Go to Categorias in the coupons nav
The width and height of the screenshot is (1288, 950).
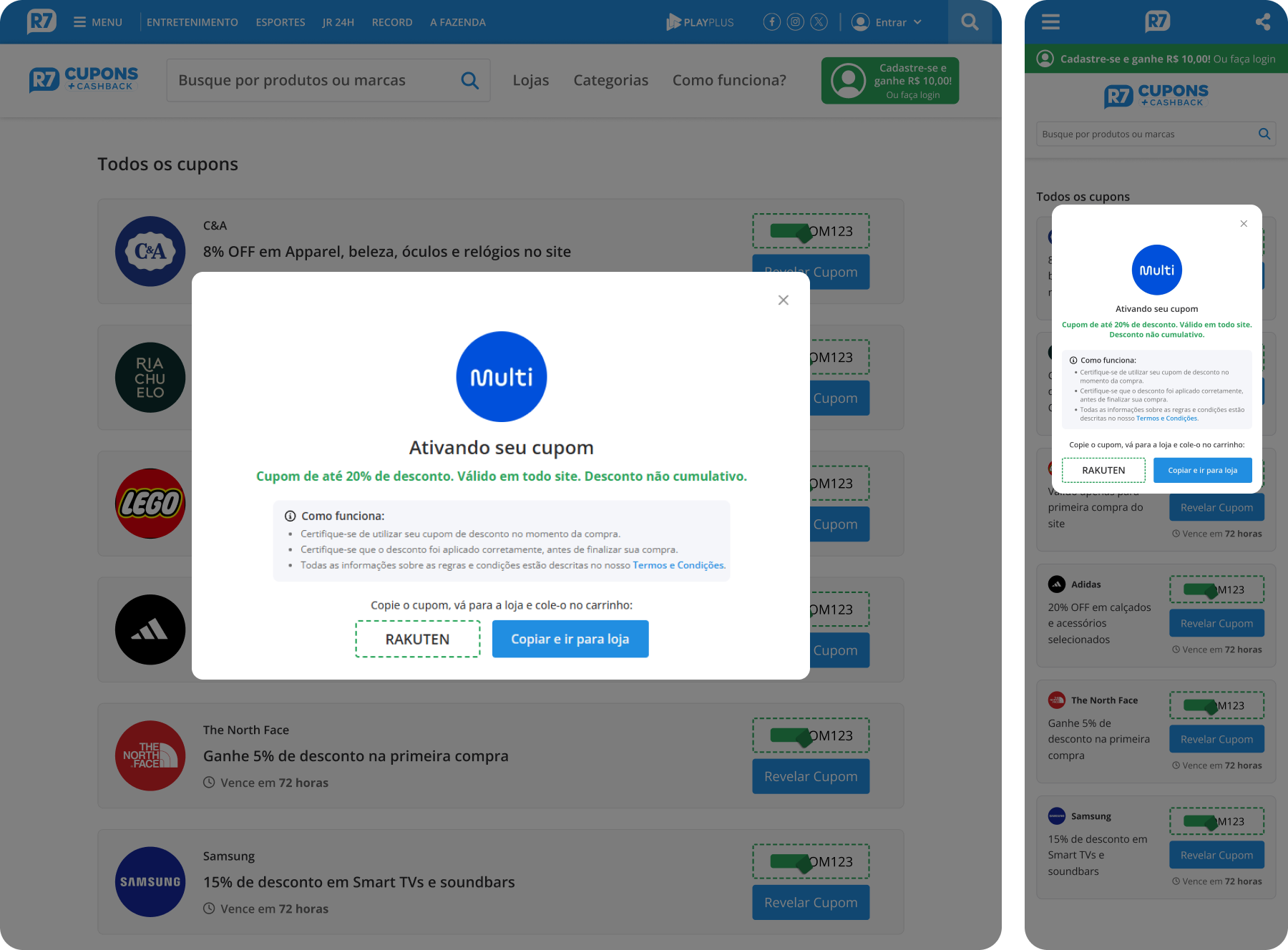click(611, 80)
